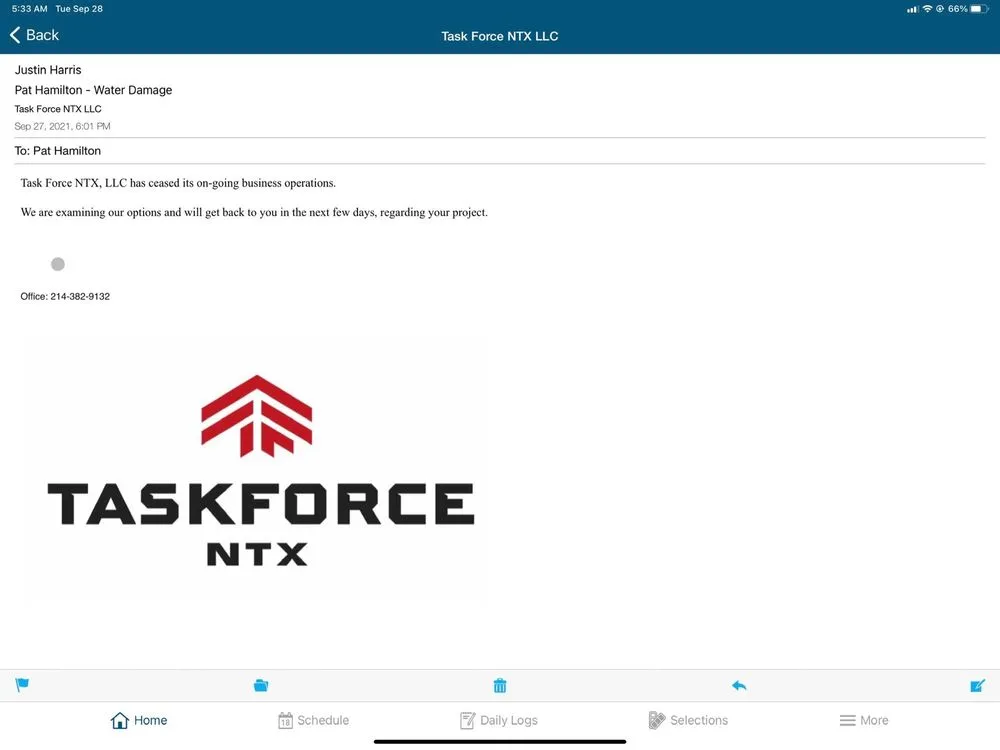The image size is (1000, 750).
Task: View the Taskforce NTX logo image
Action: [x=255, y=470]
